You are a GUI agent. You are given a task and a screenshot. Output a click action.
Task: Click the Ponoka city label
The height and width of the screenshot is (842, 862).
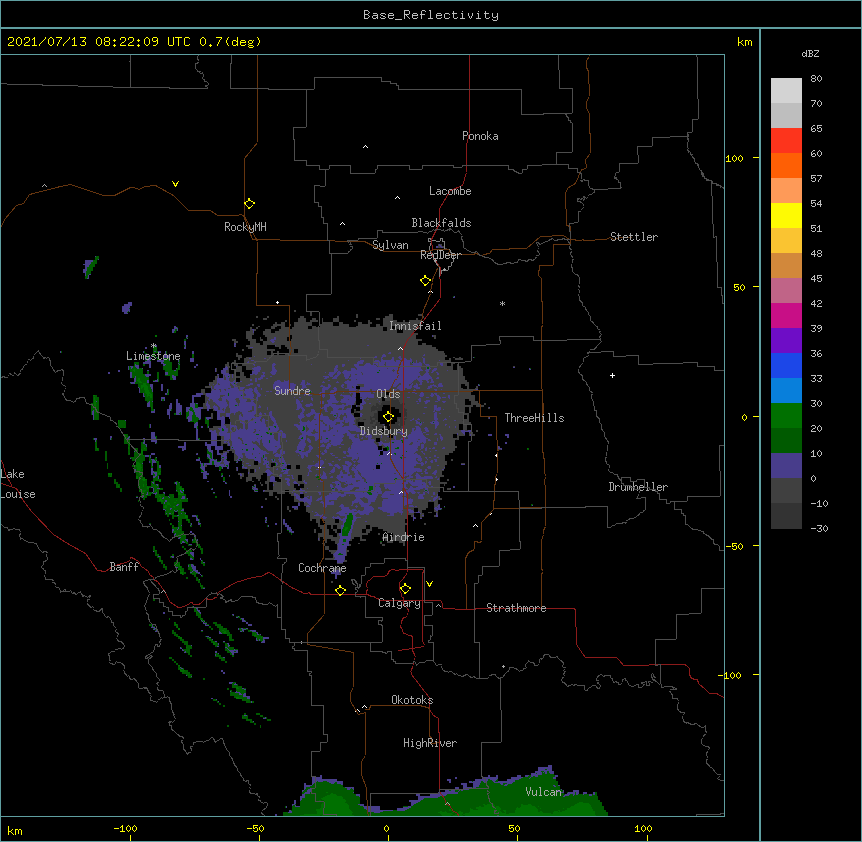[480, 136]
